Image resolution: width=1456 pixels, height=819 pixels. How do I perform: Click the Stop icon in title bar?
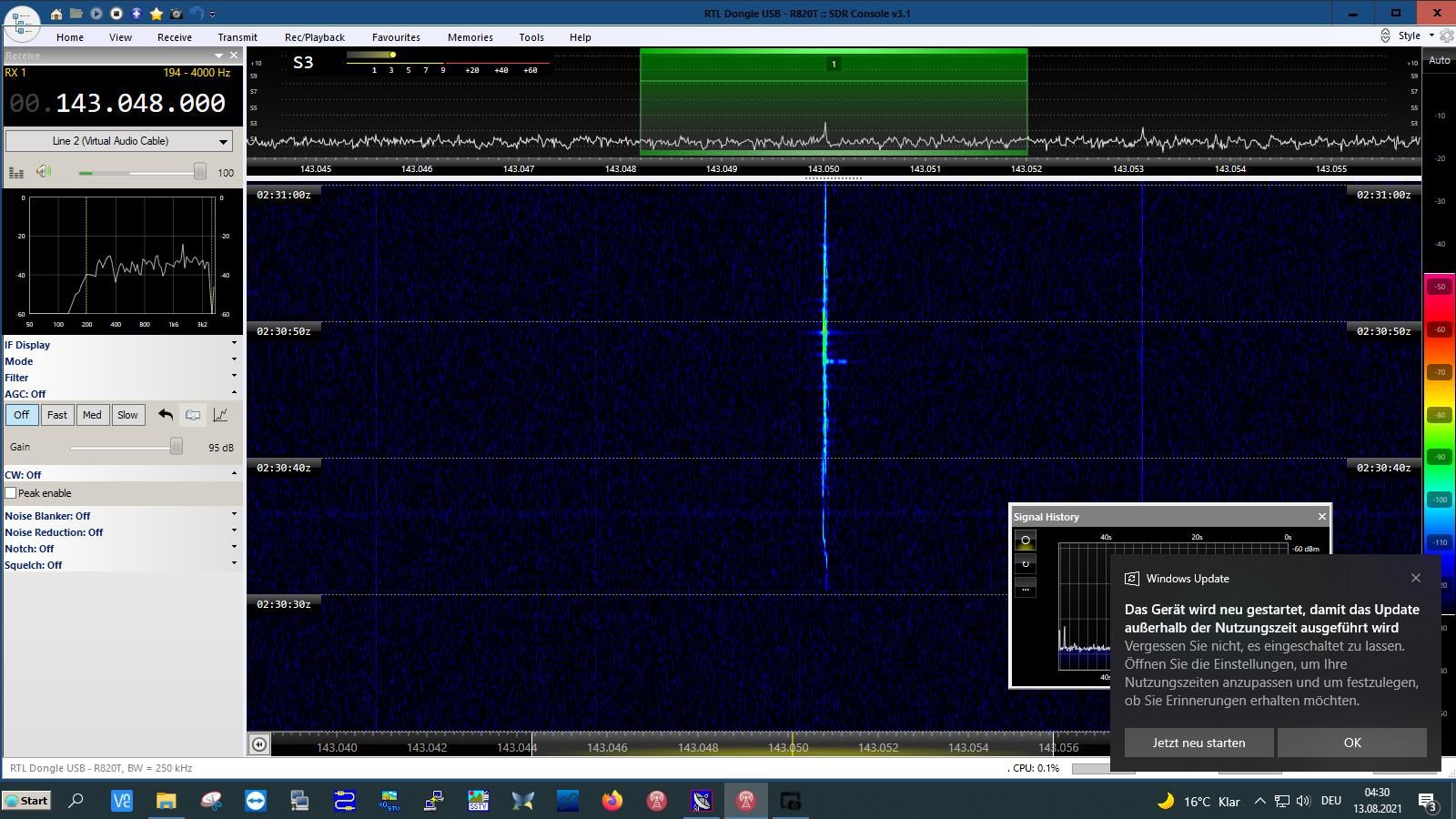(x=116, y=14)
